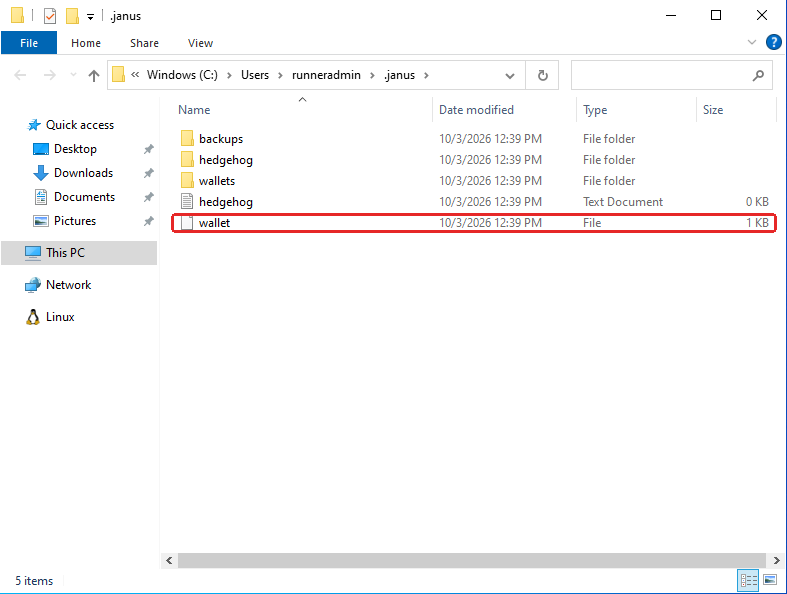
Task: Click the horizontal scrollbar right arrow
Action: [776, 560]
